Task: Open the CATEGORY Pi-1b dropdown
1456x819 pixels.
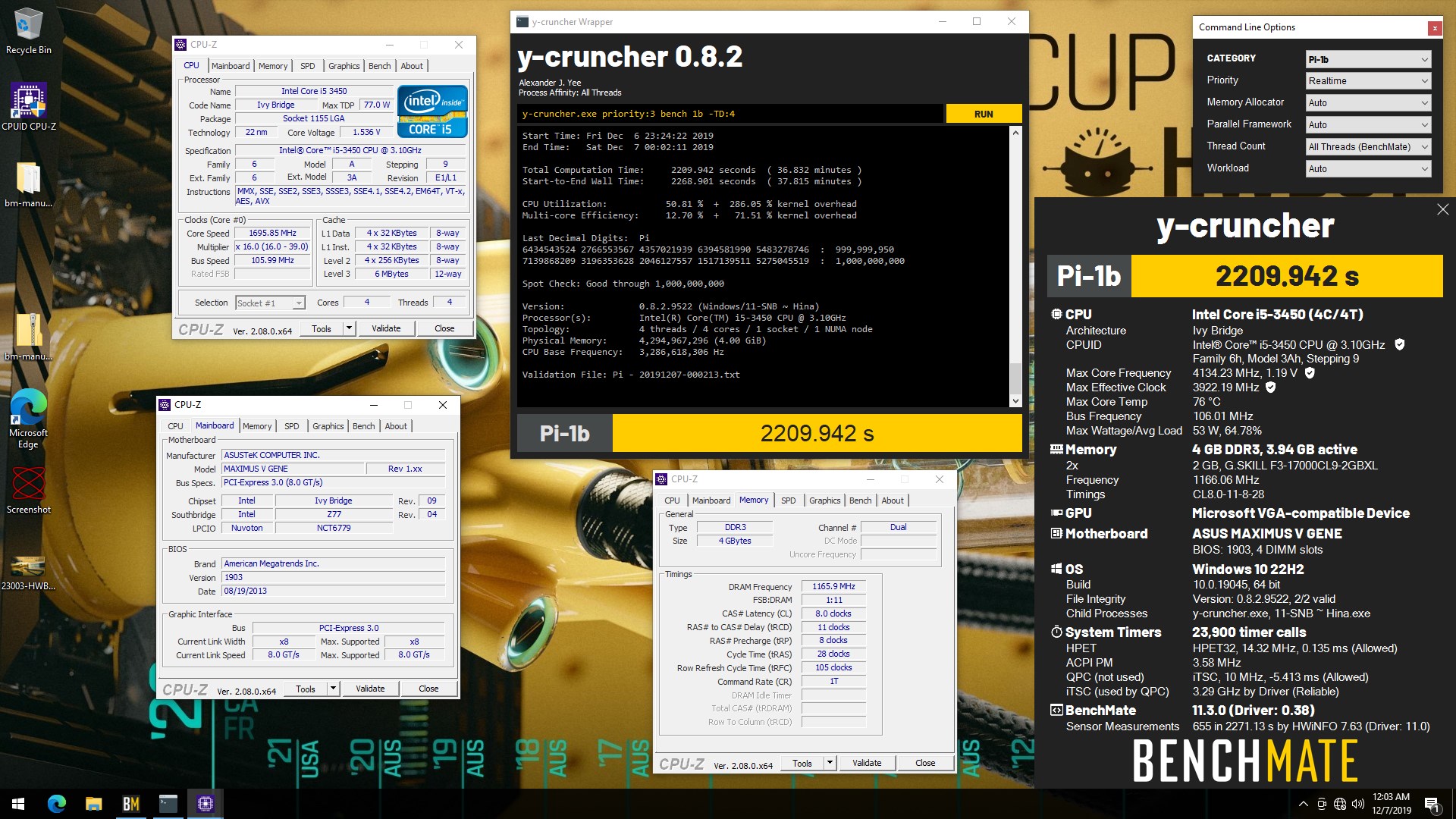Action: 1368,59
